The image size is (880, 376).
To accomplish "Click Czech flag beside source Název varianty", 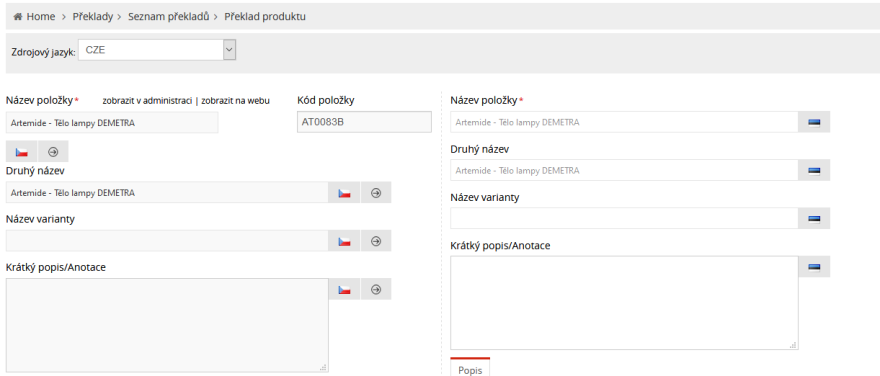I will 345,241.
